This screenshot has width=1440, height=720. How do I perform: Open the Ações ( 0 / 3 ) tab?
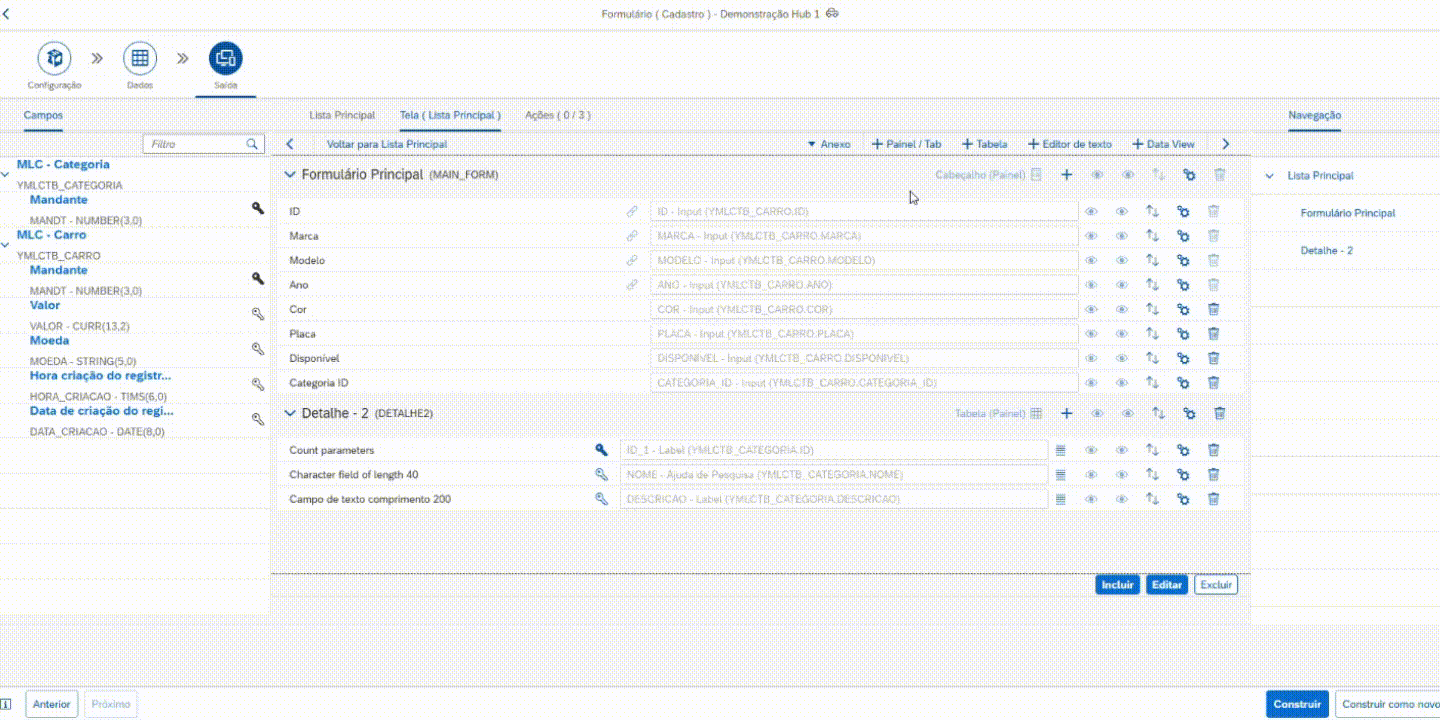click(x=557, y=115)
